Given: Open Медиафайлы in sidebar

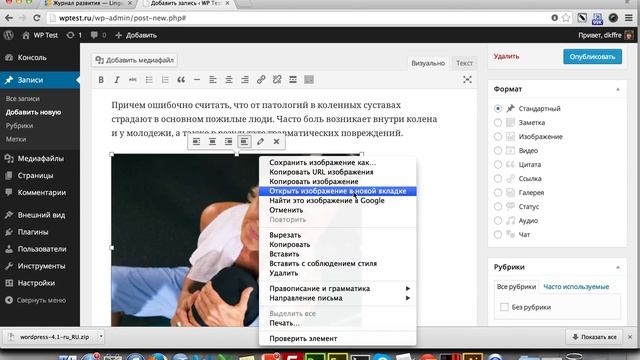Looking at the screenshot, I should point(40,158).
